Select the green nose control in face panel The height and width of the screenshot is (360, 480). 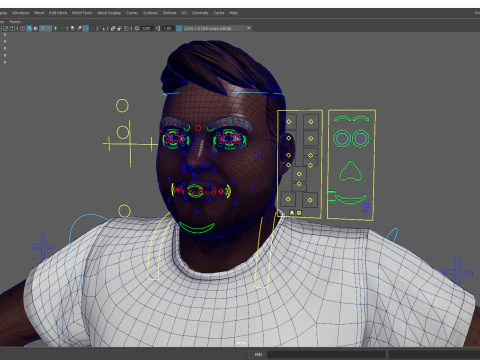pyautogui.click(x=351, y=171)
